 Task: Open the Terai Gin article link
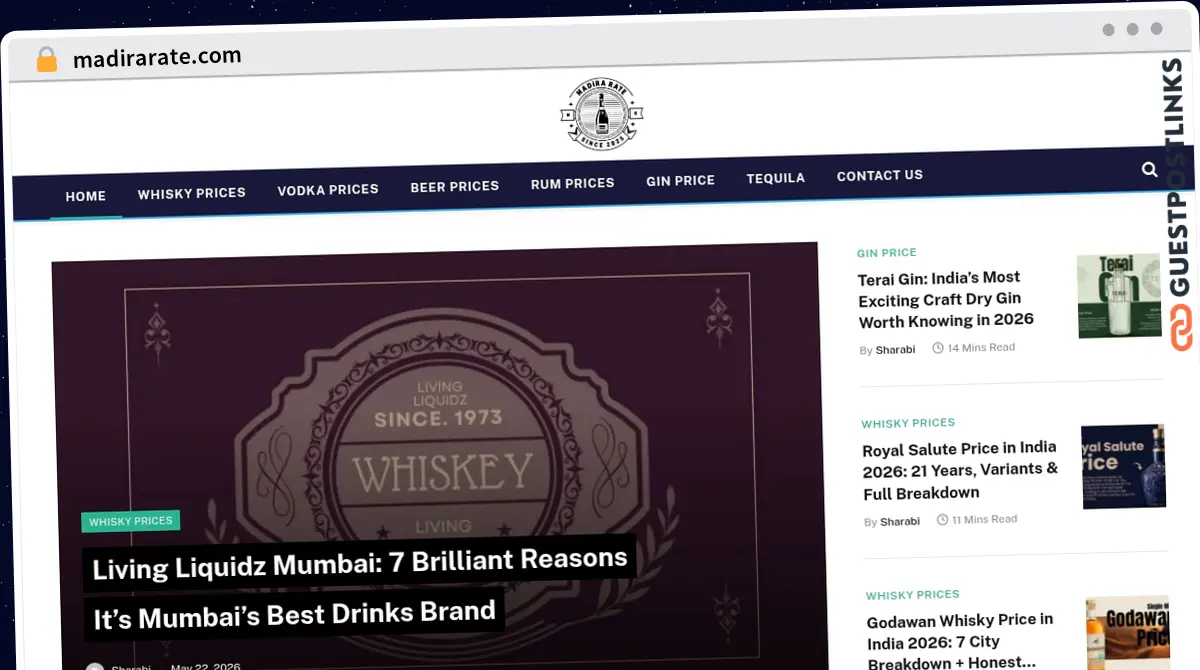pyautogui.click(x=946, y=299)
